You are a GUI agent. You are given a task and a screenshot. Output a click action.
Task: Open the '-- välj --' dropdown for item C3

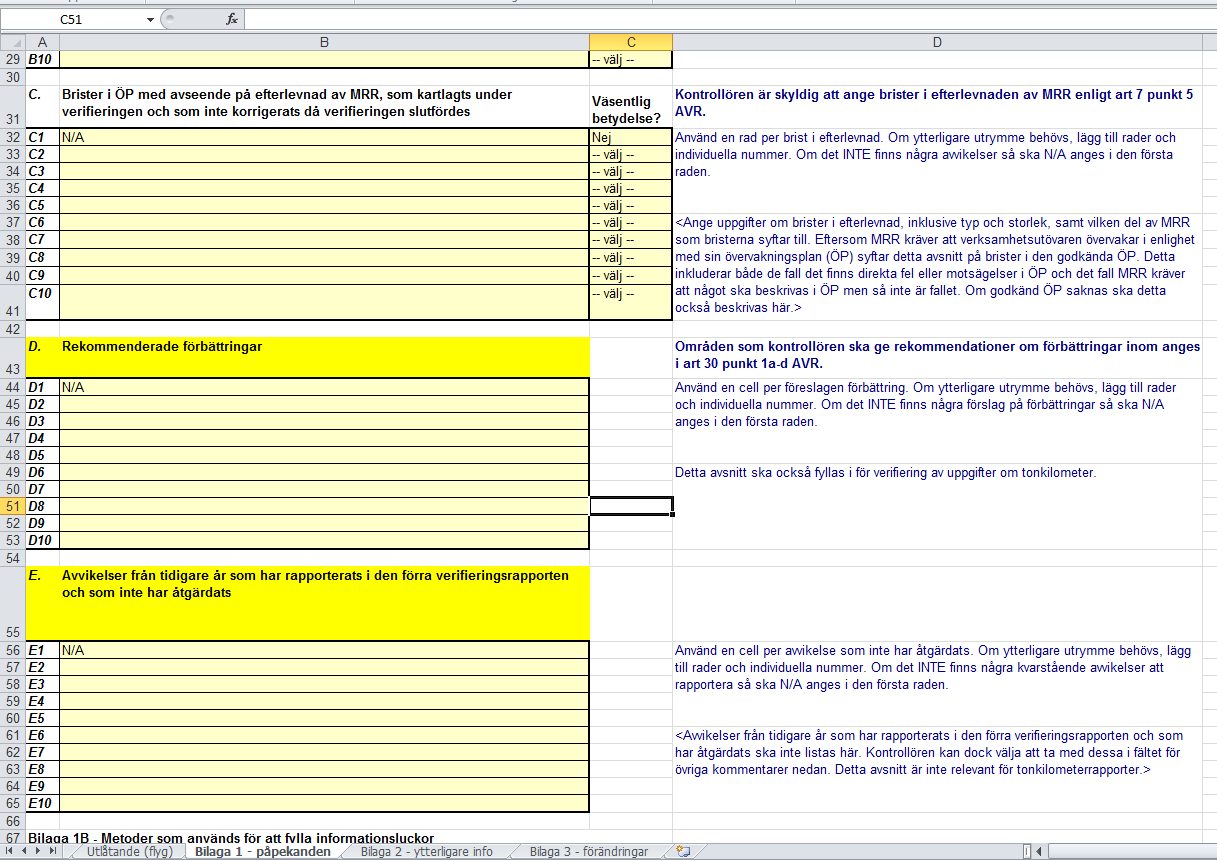pyautogui.click(x=631, y=172)
